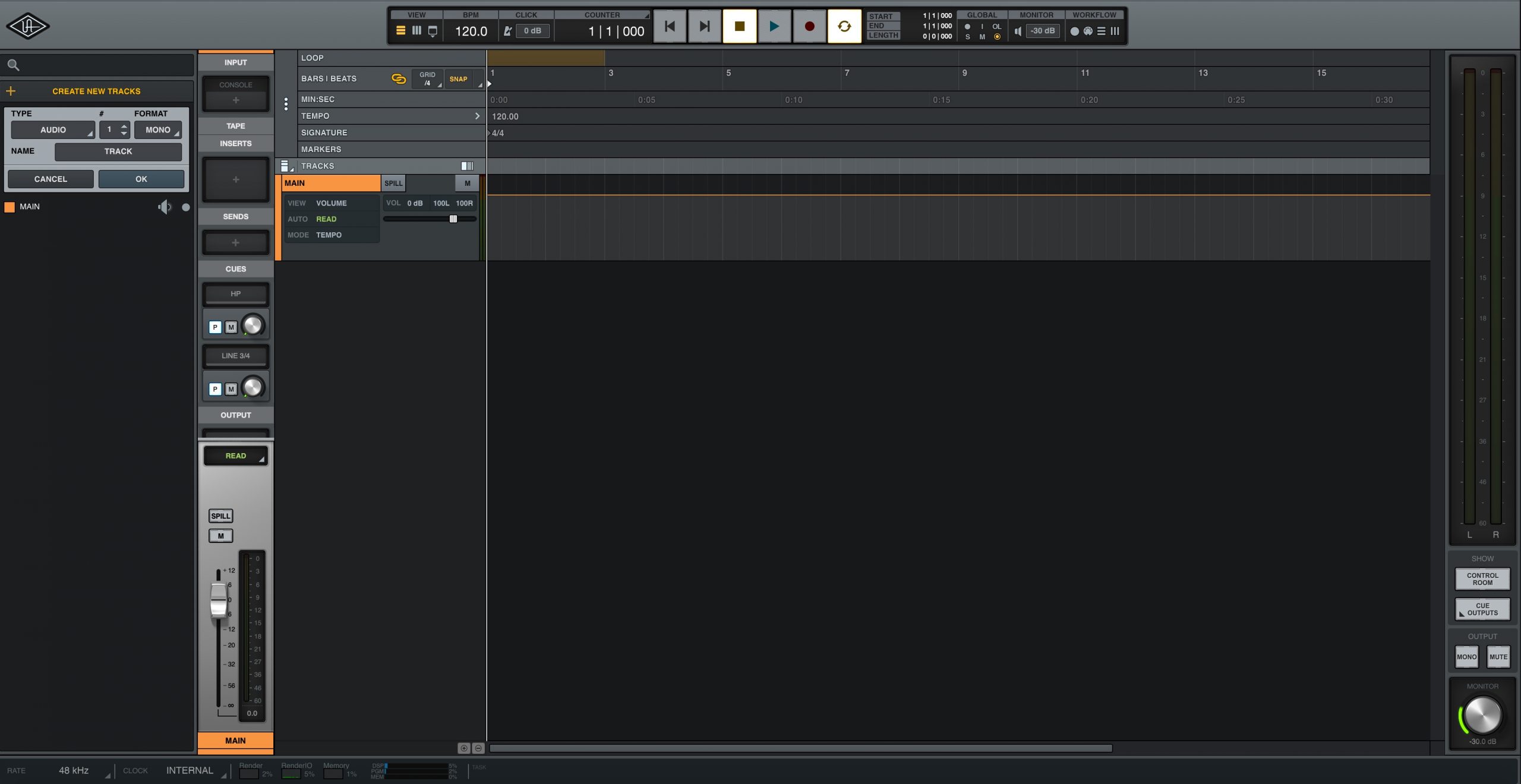Toggle the Global OL yellow ring indicator
Screen dimensions: 1521x784
click(x=997, y=37)
